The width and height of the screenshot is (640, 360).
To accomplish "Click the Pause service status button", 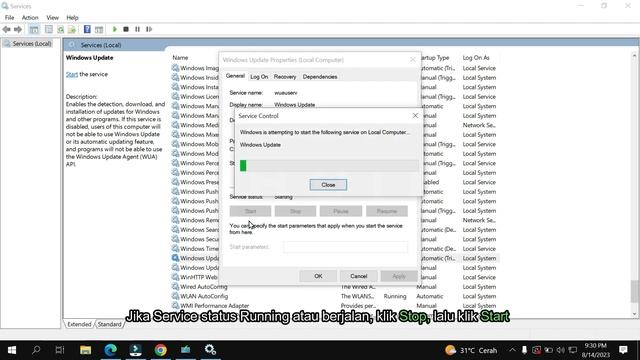I will [341, 211].
